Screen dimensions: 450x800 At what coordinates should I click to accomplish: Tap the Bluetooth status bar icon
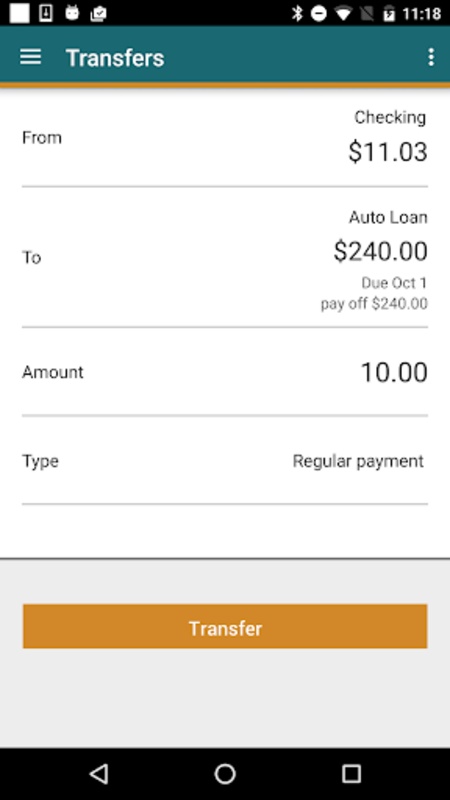pyautogui.click(x=296, y=13)
